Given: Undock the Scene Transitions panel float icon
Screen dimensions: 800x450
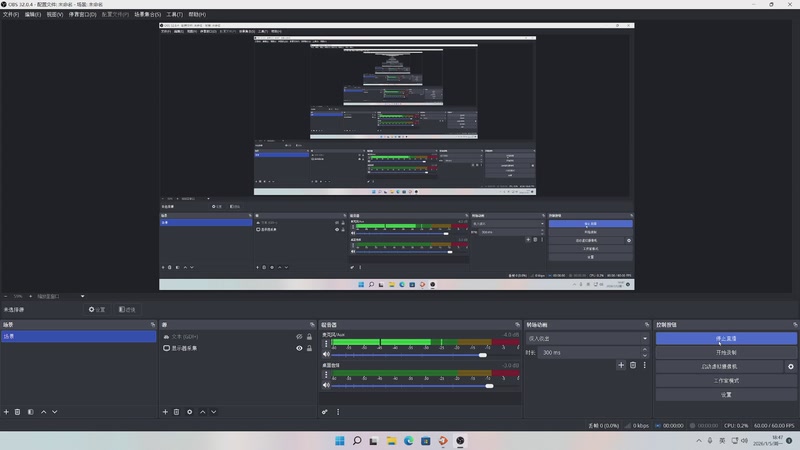Looking at the screenshot, I should pos(646,324).
